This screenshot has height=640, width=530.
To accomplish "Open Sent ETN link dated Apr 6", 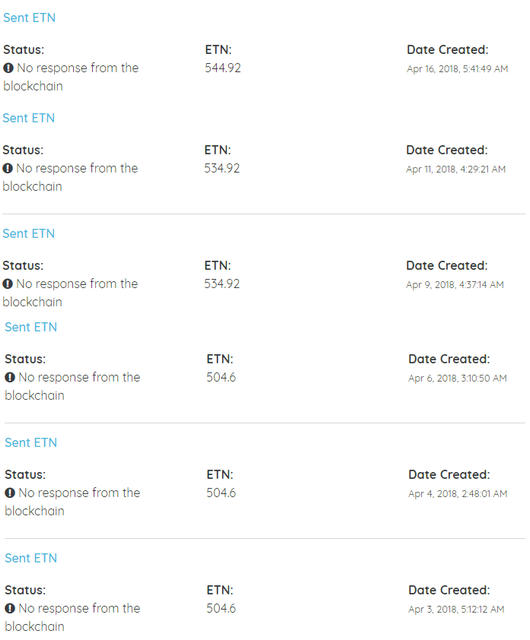I will 31,327.
